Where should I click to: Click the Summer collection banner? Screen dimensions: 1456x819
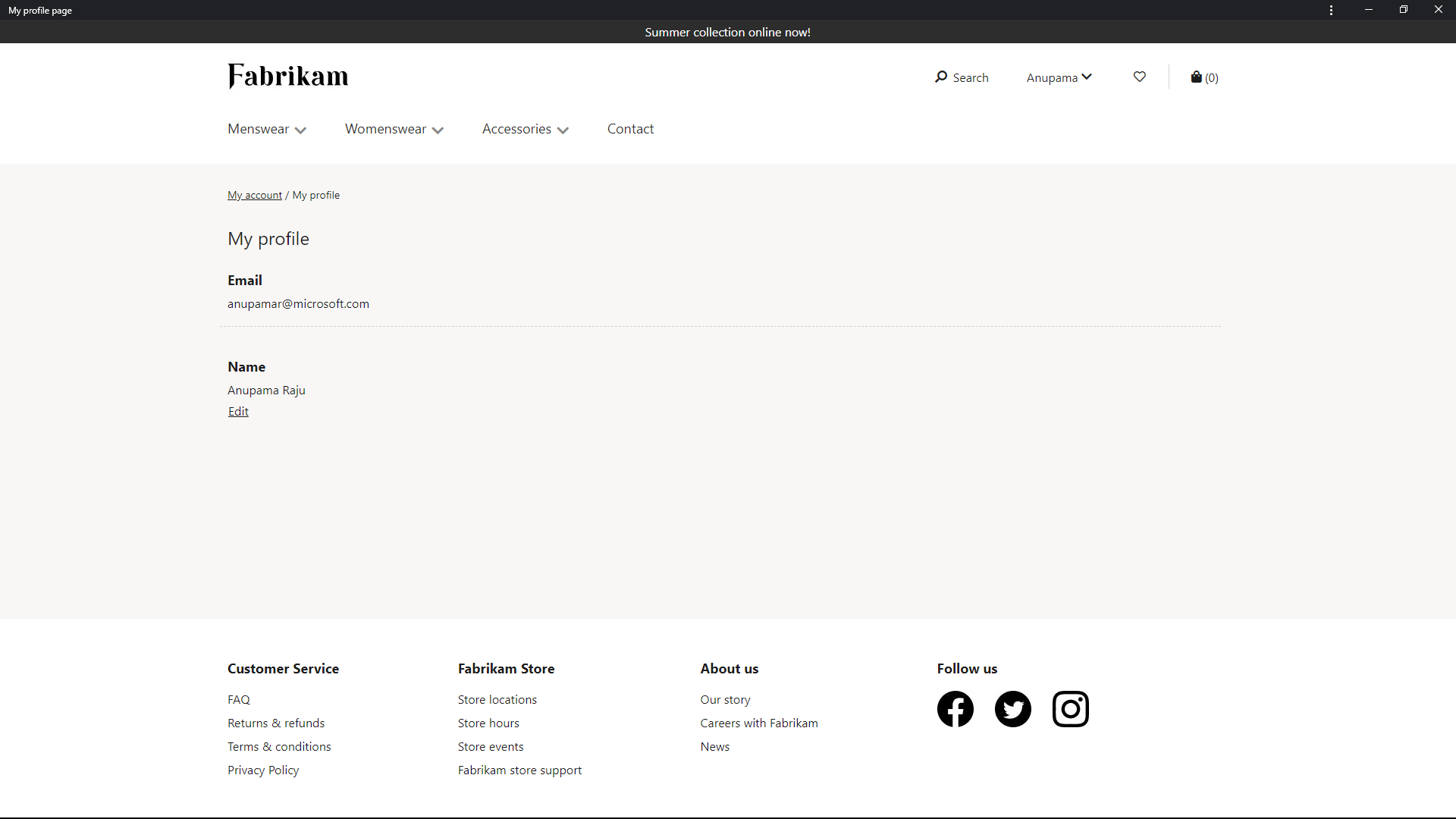coord(727,31)
